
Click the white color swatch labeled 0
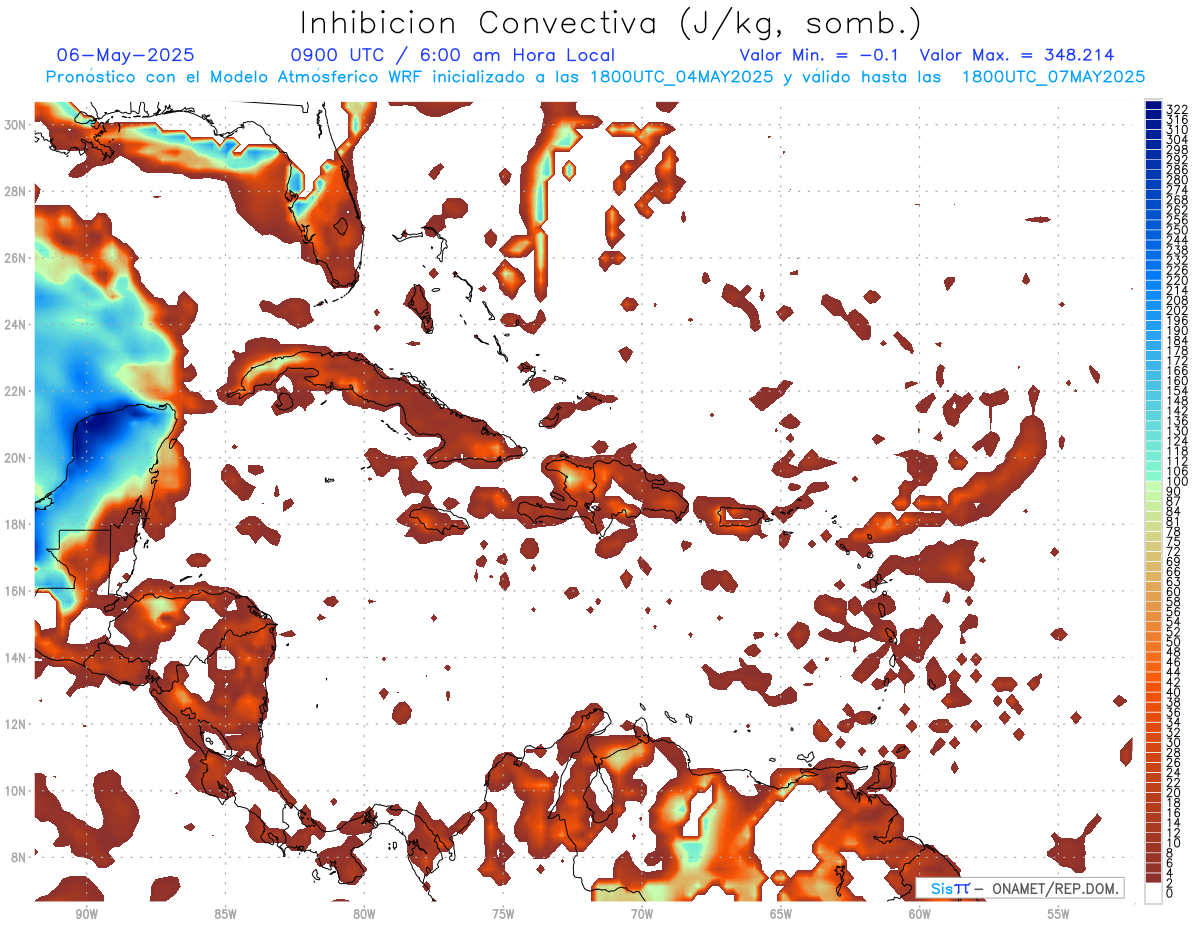(1153, 894)
